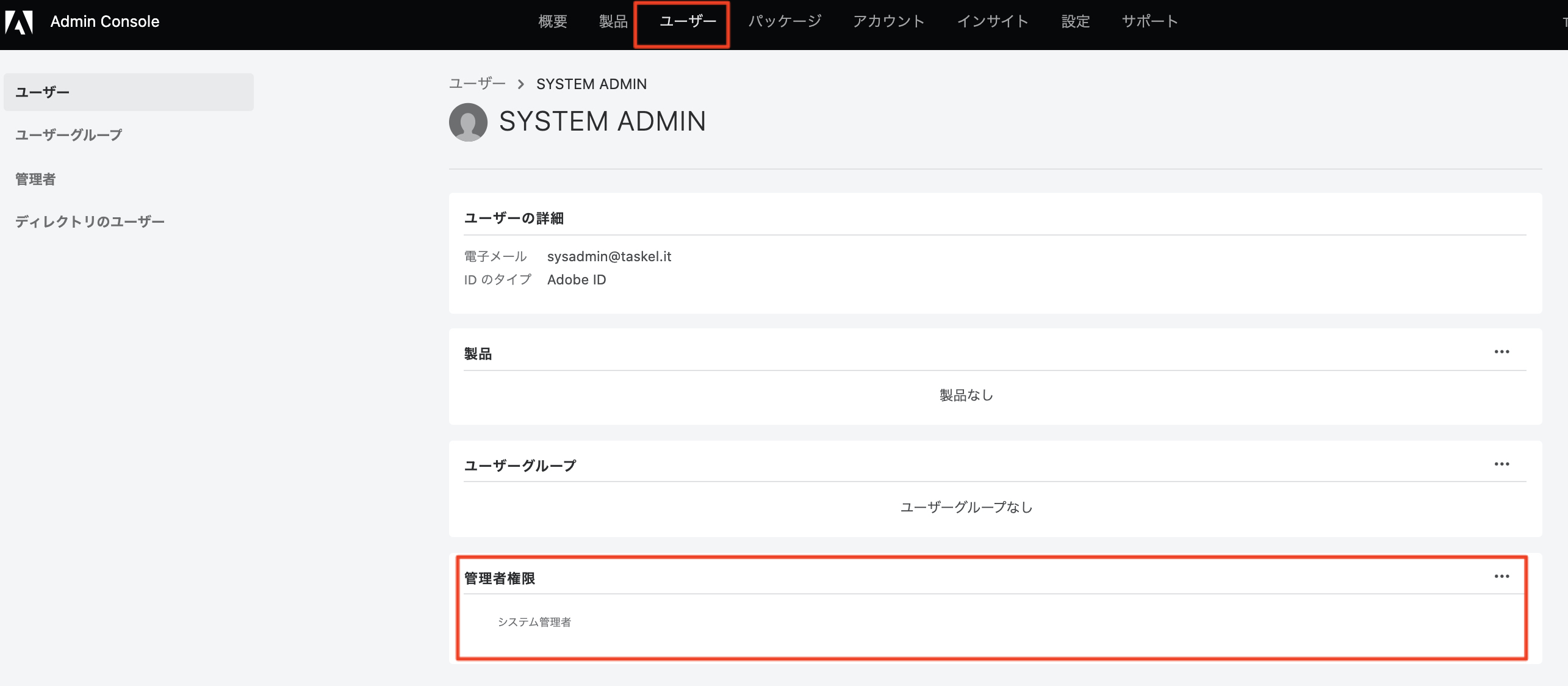Open the 設定 tab
This screenshot has width=1568, height=686.
(x=1075, y=22)
